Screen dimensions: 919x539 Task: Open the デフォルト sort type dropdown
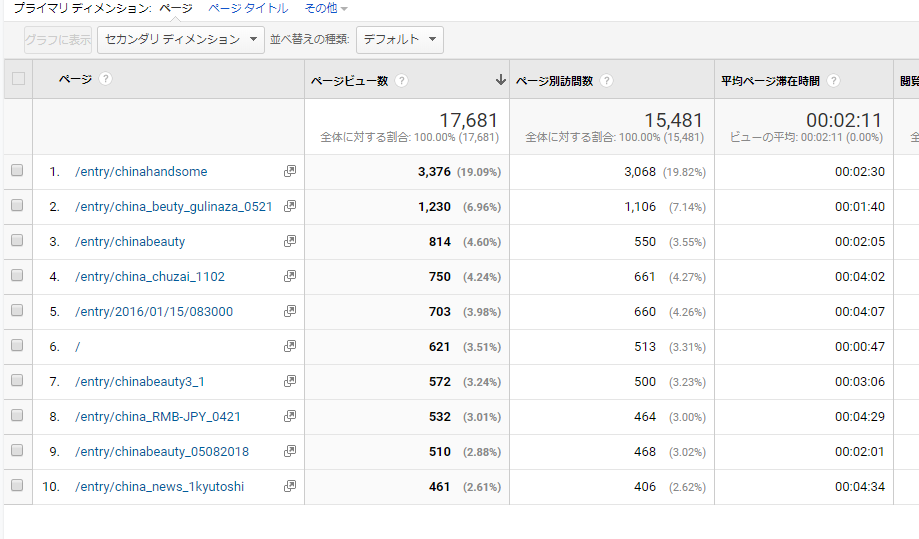[x=400, y=40]
